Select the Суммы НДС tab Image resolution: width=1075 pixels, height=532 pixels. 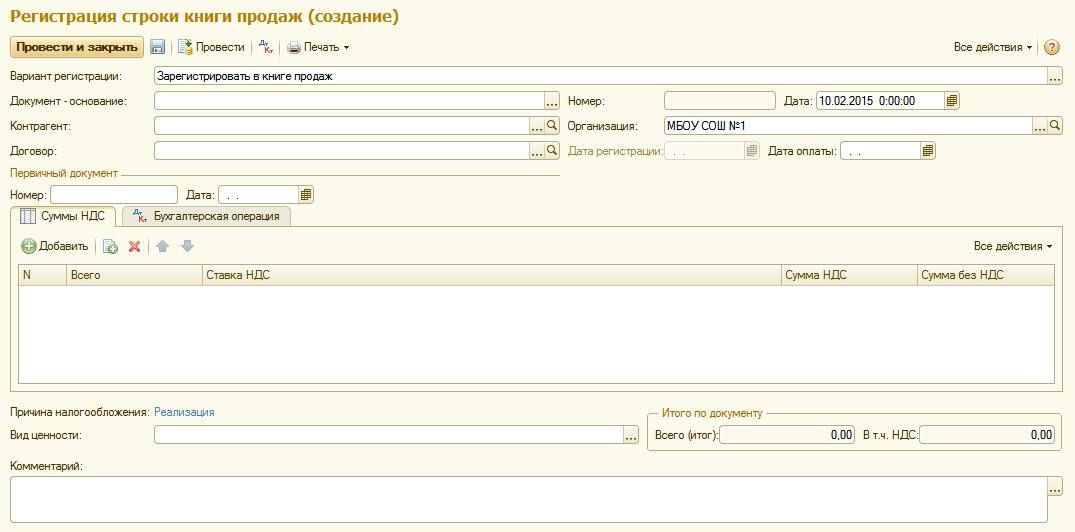pos(63,216)
